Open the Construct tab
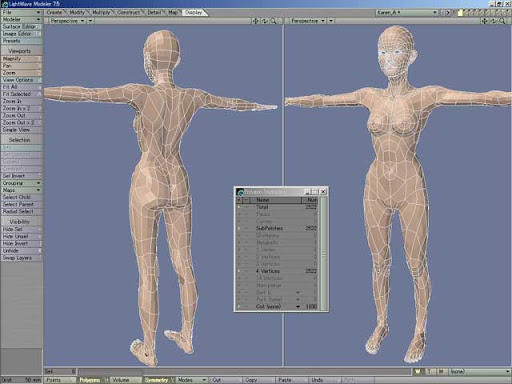This screenshot has width=512, height=384. coord(128,12)
